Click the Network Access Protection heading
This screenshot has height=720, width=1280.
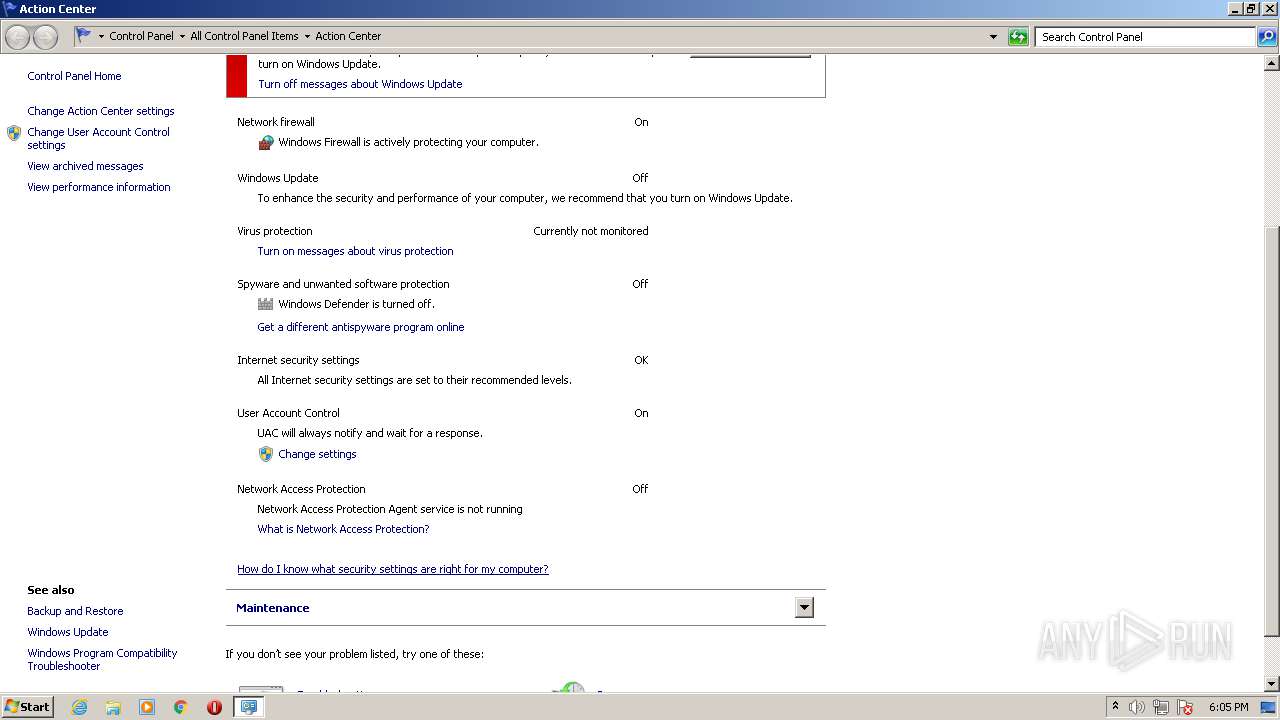(x=301, y=489)
